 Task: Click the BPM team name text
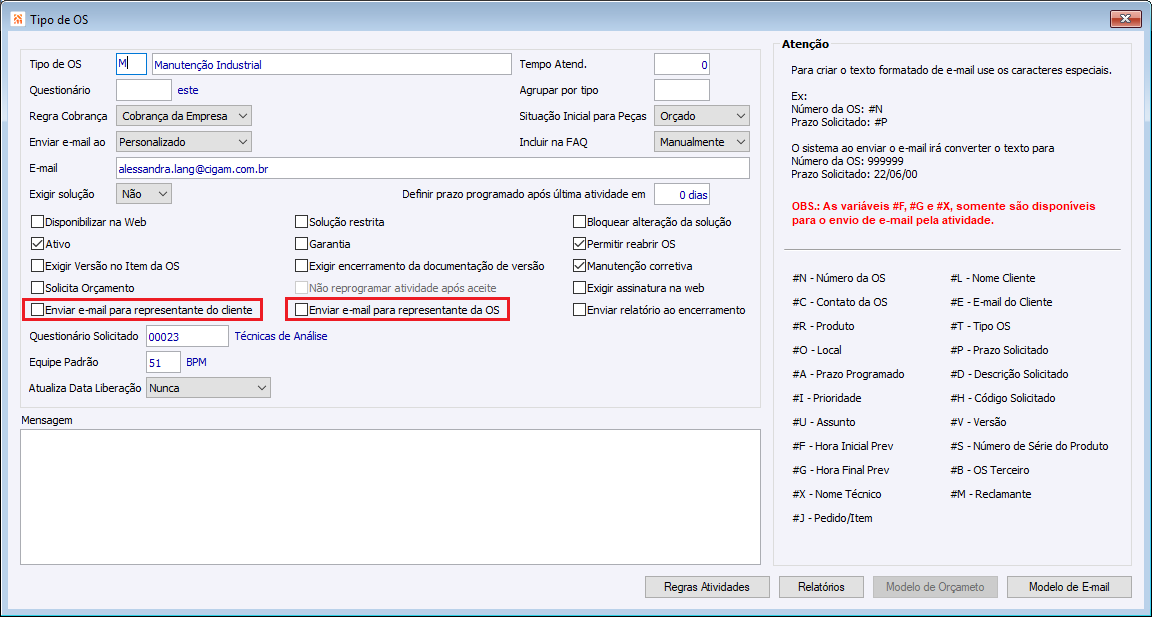(x=197, y=362)
